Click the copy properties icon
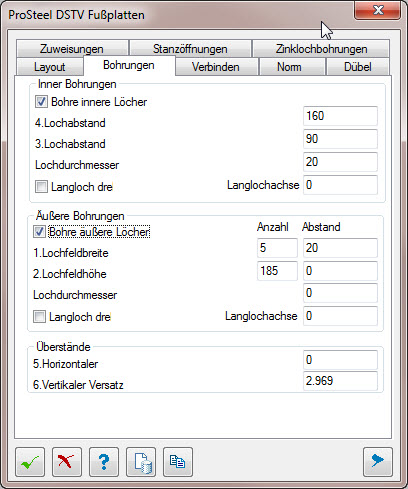Screen dimensions: 408x489 [x=178, y=462]
